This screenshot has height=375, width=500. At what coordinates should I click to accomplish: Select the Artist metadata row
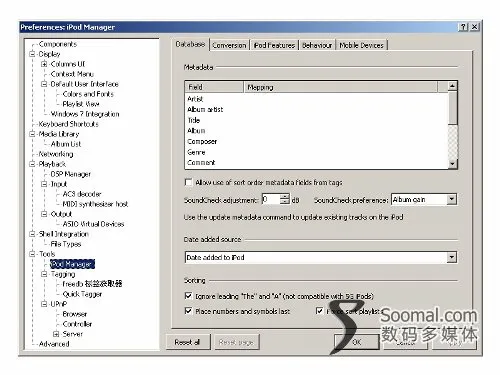(x=317, y=99)
